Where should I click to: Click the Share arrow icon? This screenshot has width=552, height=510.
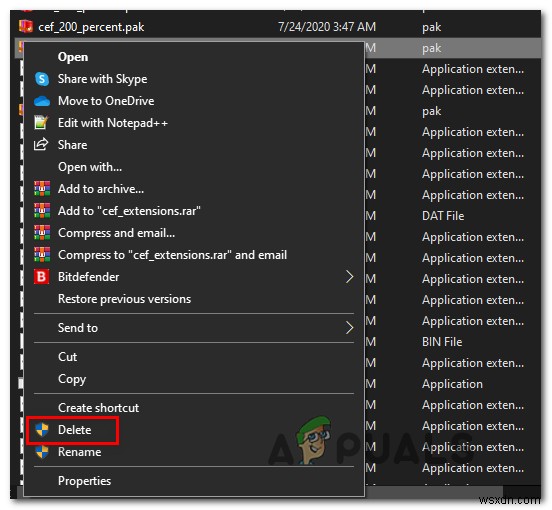point(41,145)
